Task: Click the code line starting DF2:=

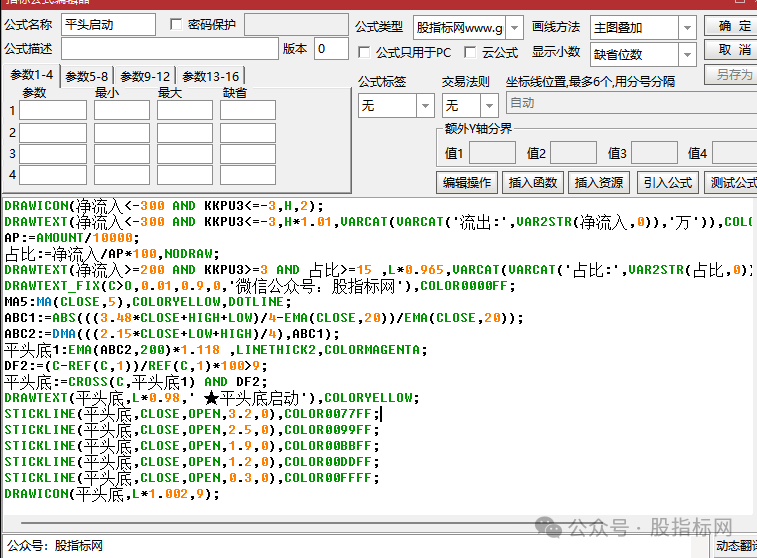Action: (136, 366)
